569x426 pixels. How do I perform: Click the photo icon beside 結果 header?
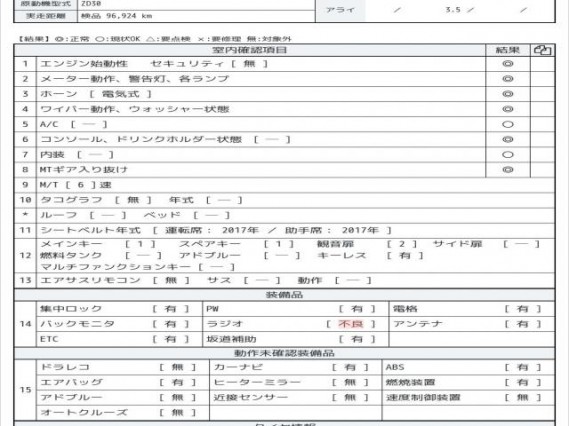click(543, 50)
